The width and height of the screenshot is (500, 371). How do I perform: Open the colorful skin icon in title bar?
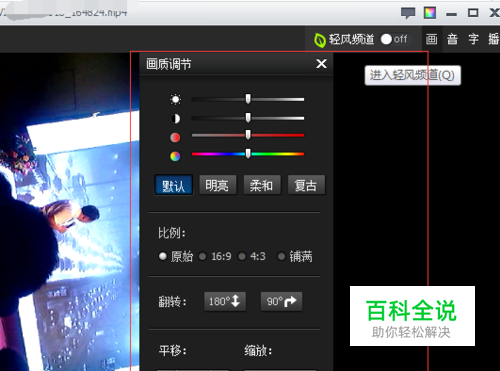(x=430, y=13)
